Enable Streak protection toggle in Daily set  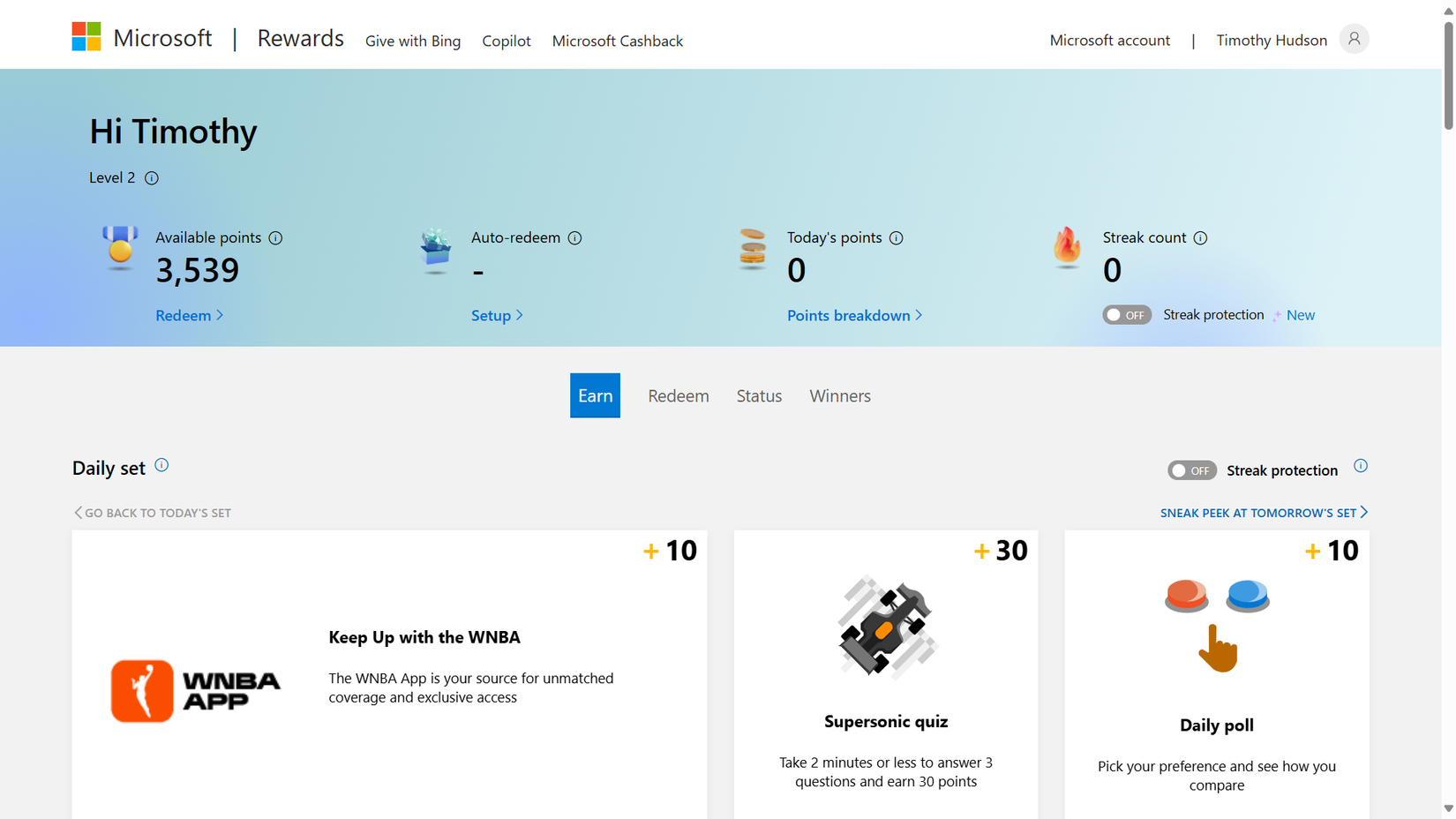1191,470
